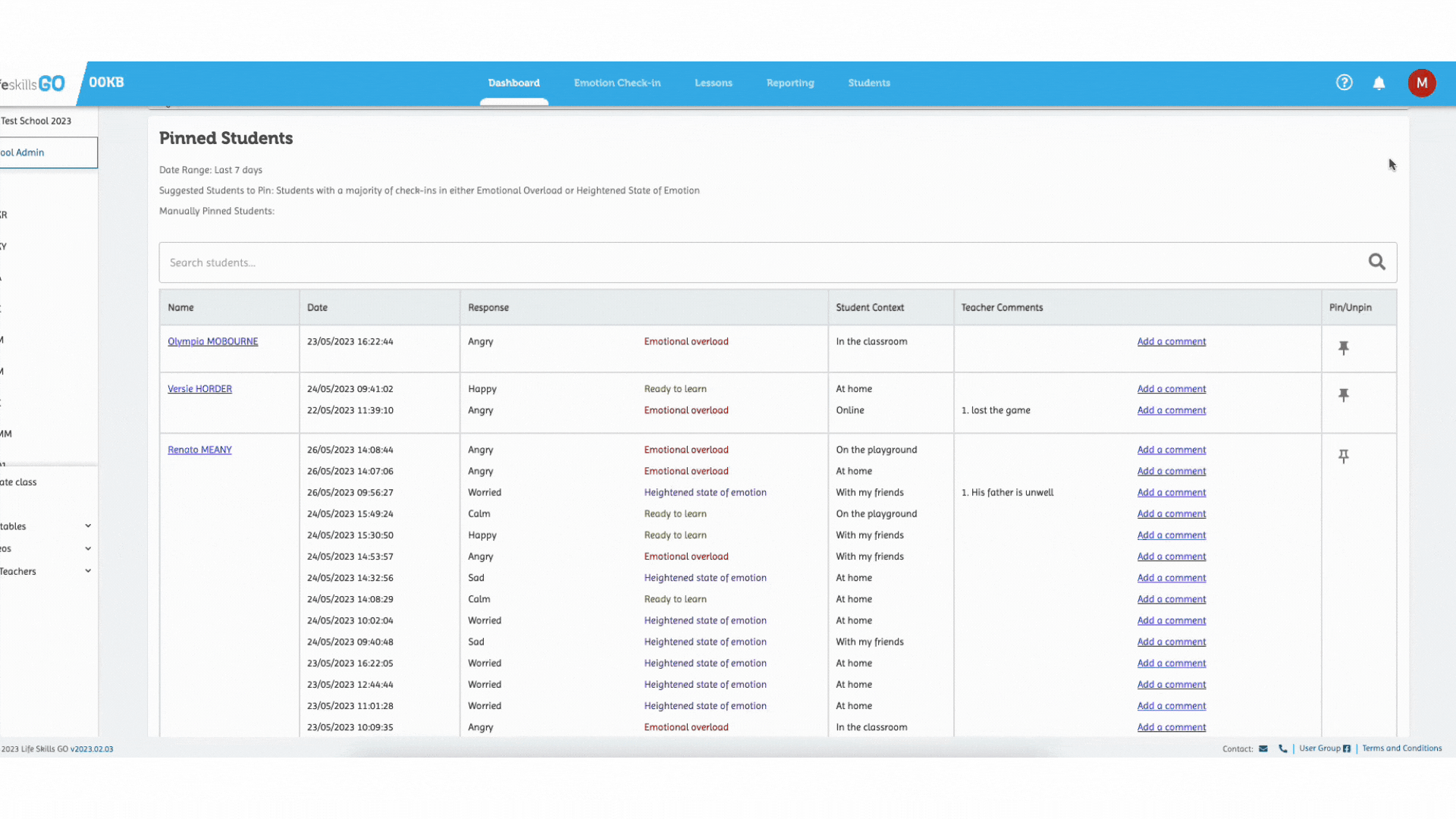The width and height of the screenshot is (1456, 819).
Task: Expand the sidebar 'tables' section chevron
Action: (x=88, y=526)
